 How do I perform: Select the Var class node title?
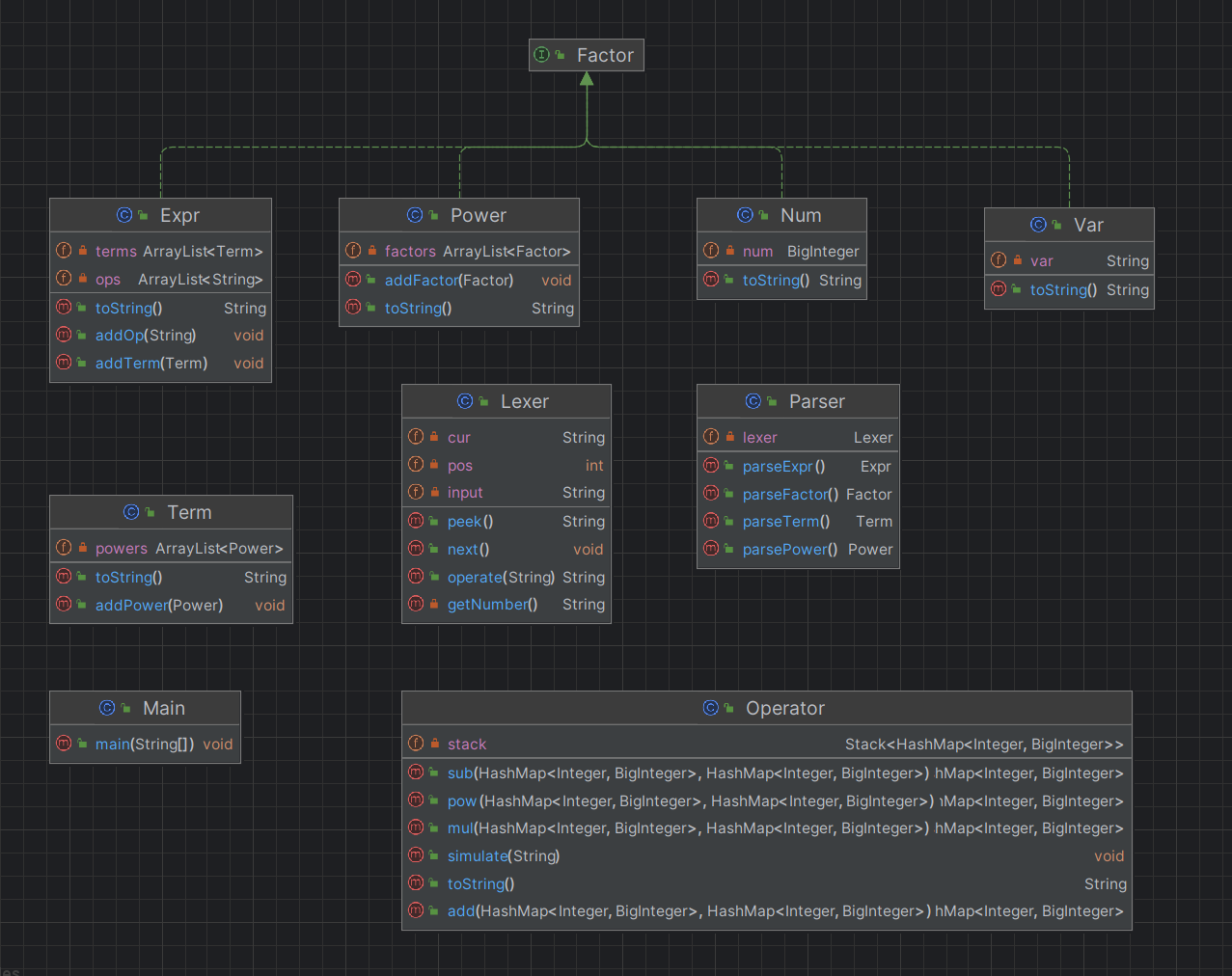pos(1069,225)
